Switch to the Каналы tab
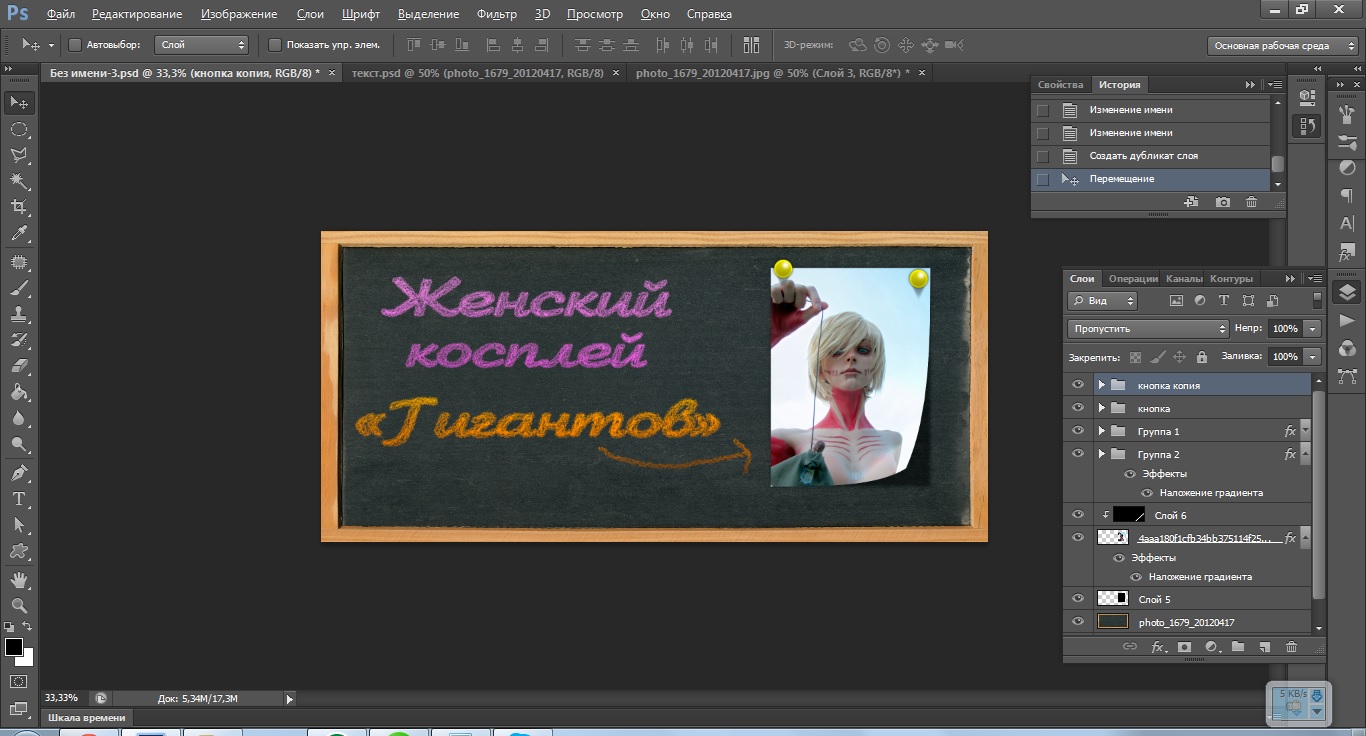The width and height of the screenshot is (1366, 736). pos(1184,279)
